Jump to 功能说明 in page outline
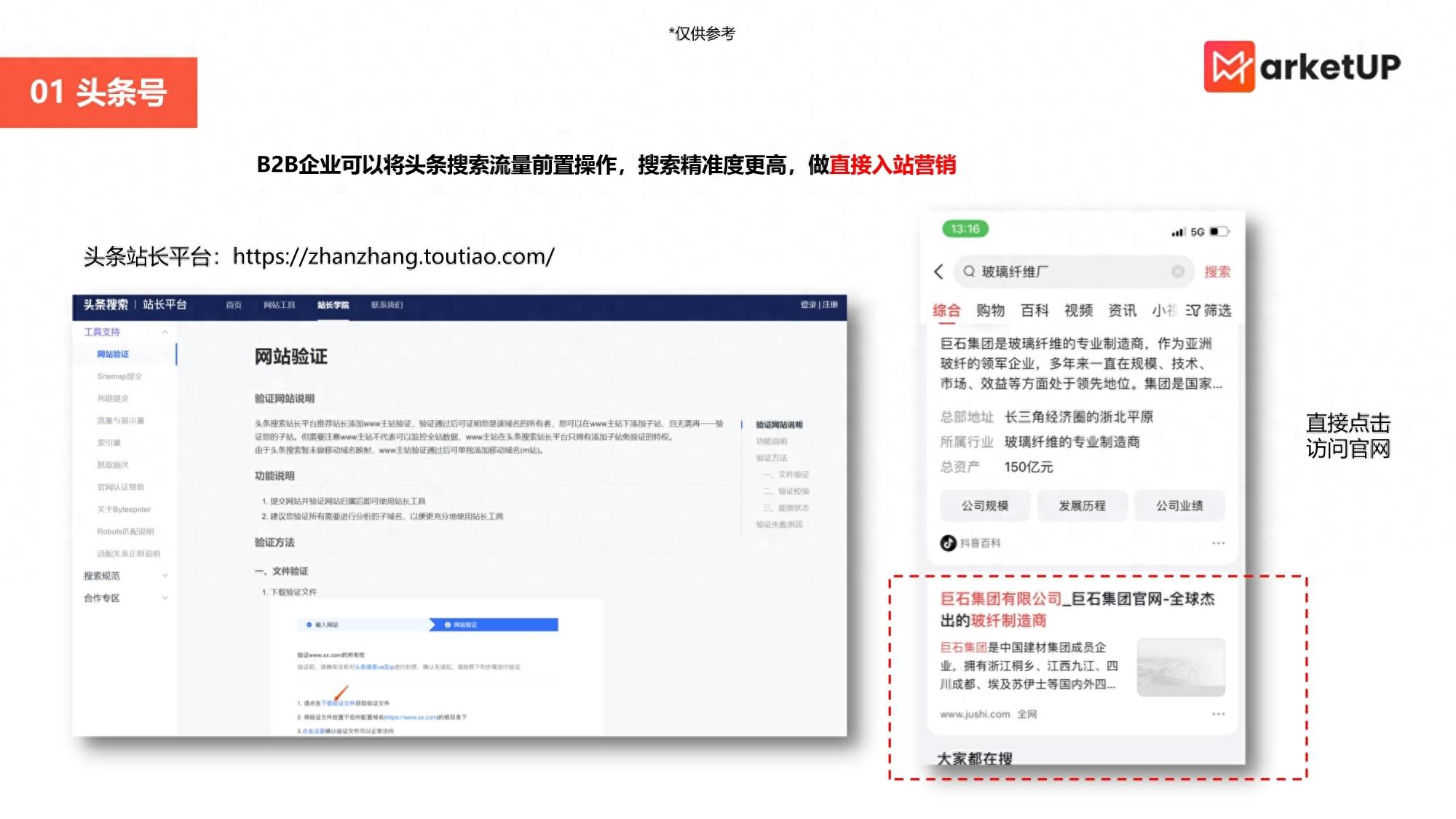Viewport: 1456px width, 819px height. [x=771, y=441]
